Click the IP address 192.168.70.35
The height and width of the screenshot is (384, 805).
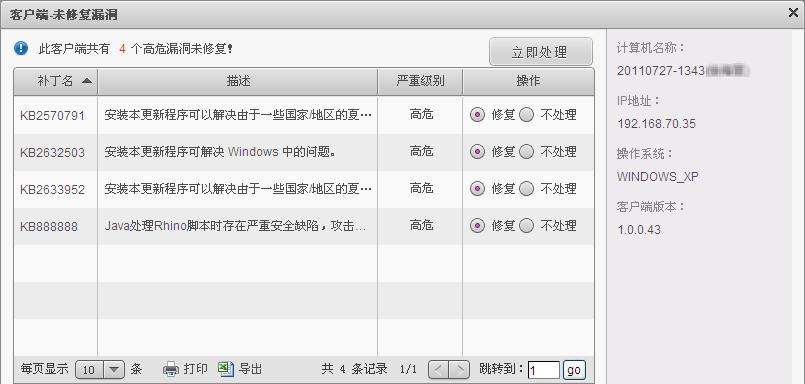656,124
